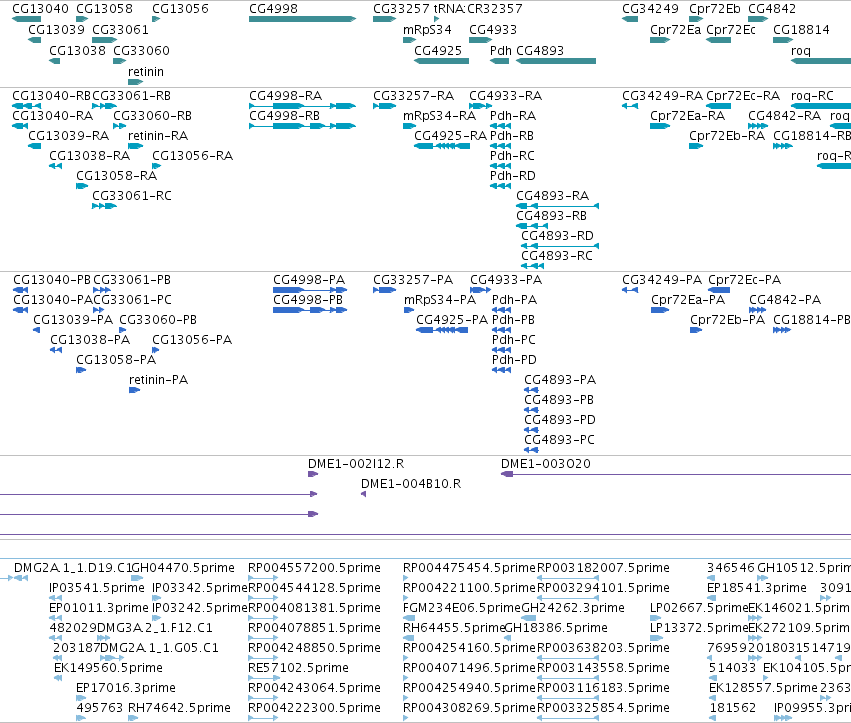The height and width of the screenshot is (723, 851).
Task: Click EST RE57102.5prime
Action: [263, 678]
